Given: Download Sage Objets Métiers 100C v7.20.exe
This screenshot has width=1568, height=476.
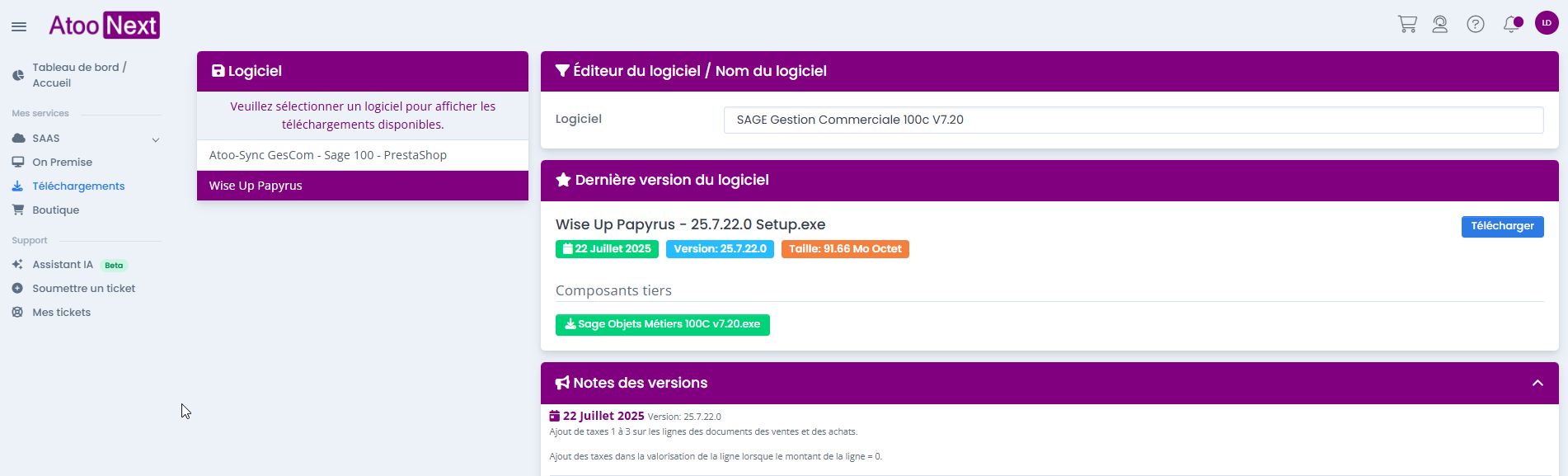Looking at the screenshot, I should coord(662,325).
